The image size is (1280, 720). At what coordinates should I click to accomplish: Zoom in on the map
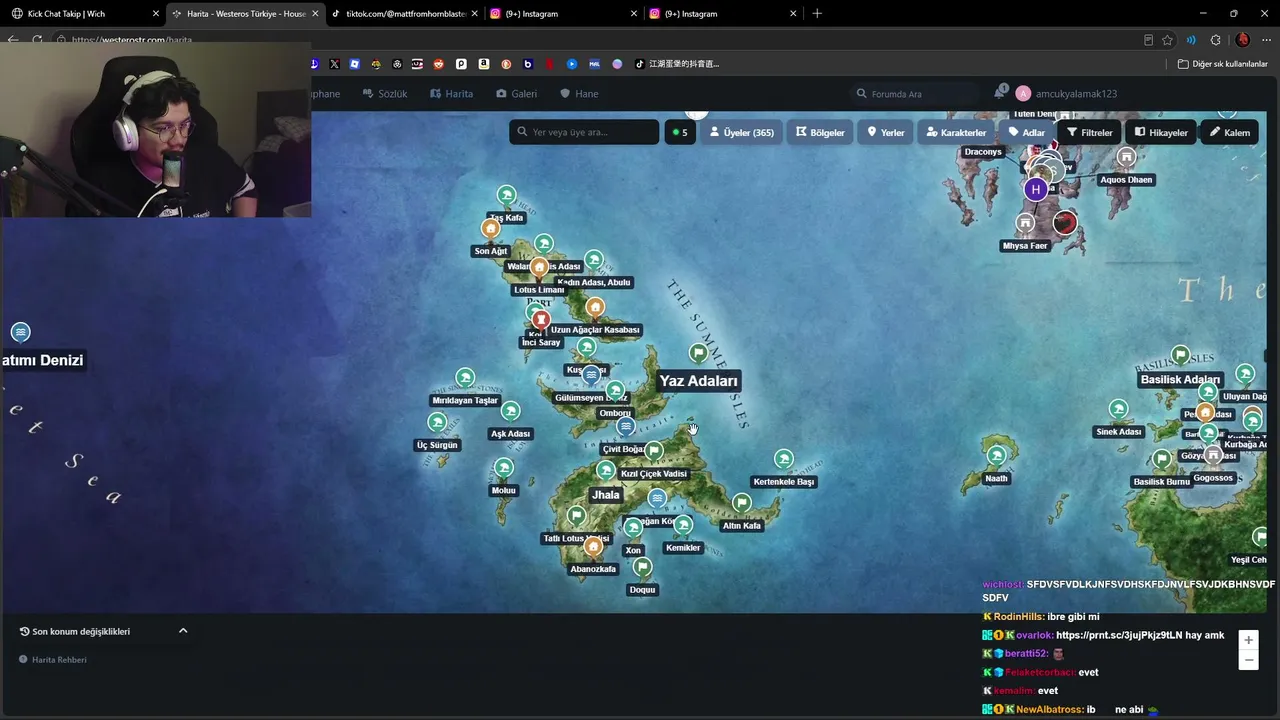tap(1248, 640)
